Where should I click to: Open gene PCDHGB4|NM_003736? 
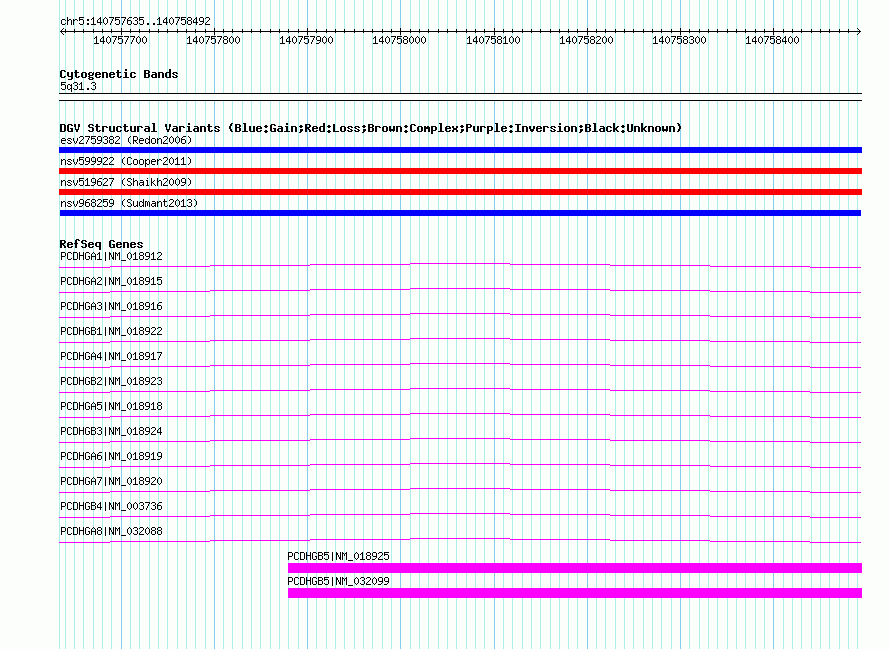111,506
